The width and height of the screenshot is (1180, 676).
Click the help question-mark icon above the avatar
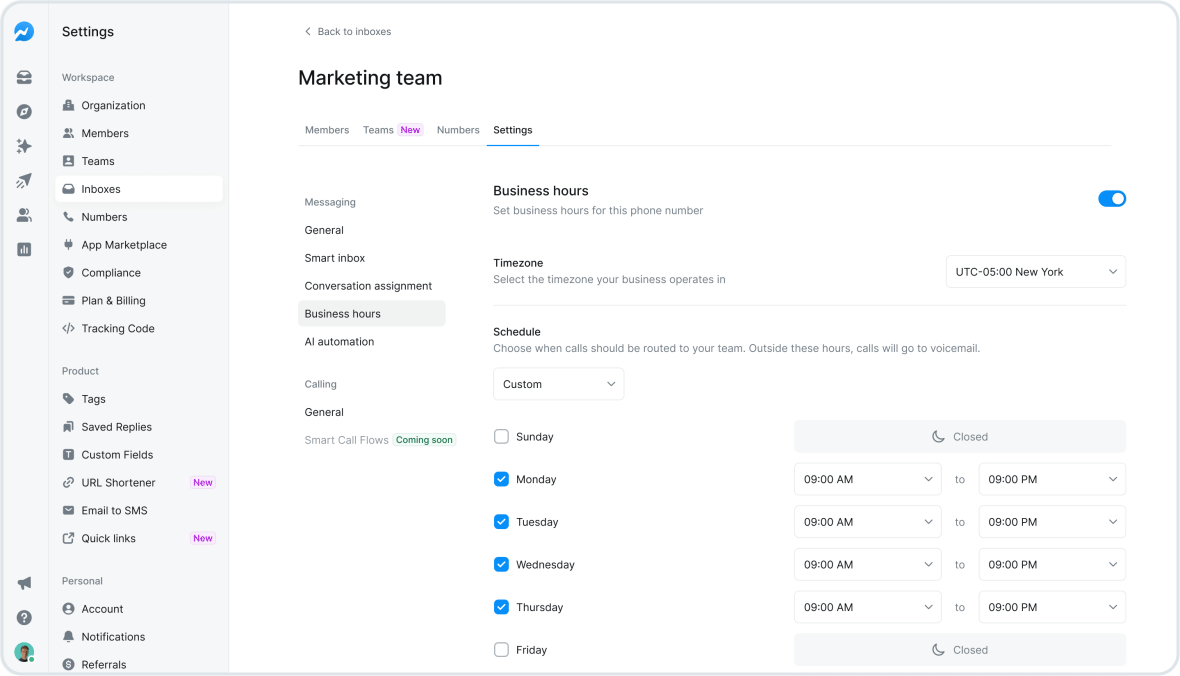[x=24, y=617]
